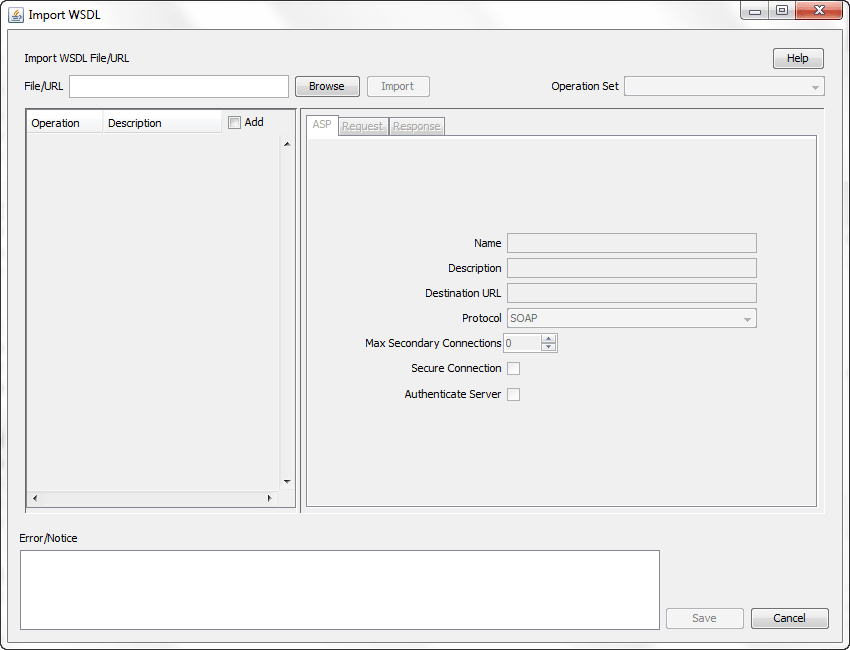
Task: Maximize the Import WSDL window
Action: (x=782, y=11)
